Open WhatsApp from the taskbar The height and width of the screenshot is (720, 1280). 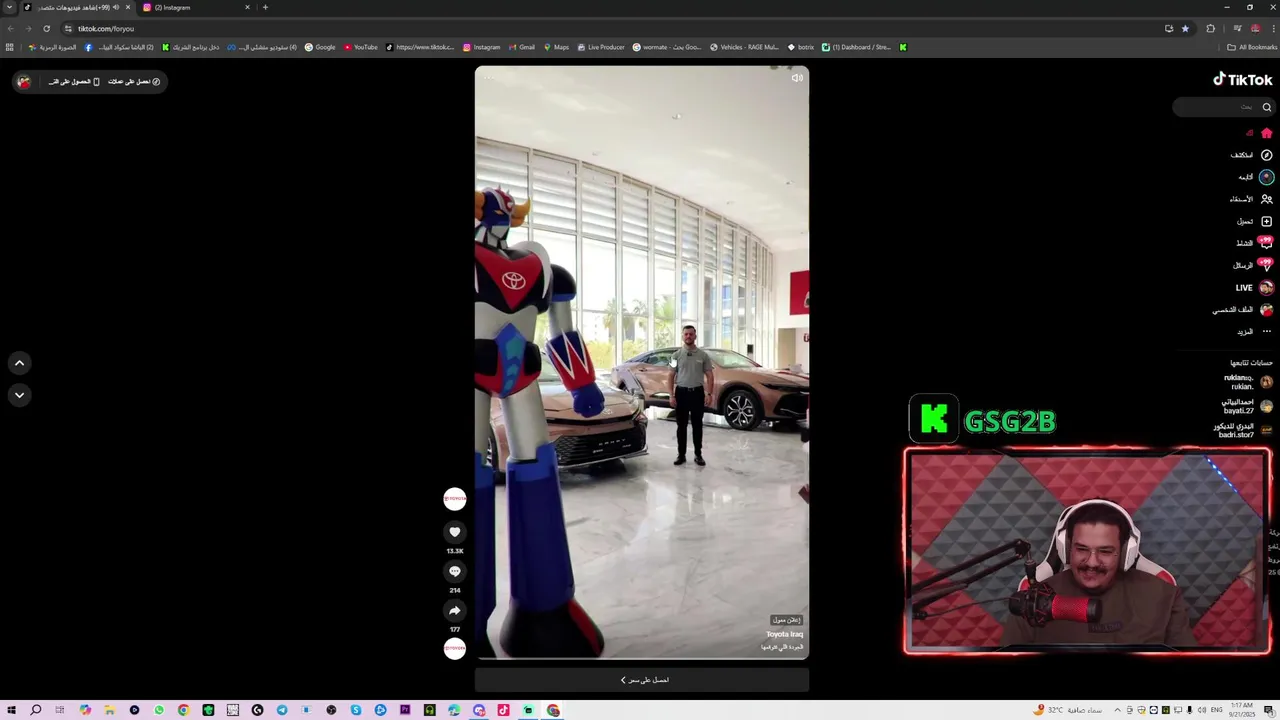tap(159, 710)
